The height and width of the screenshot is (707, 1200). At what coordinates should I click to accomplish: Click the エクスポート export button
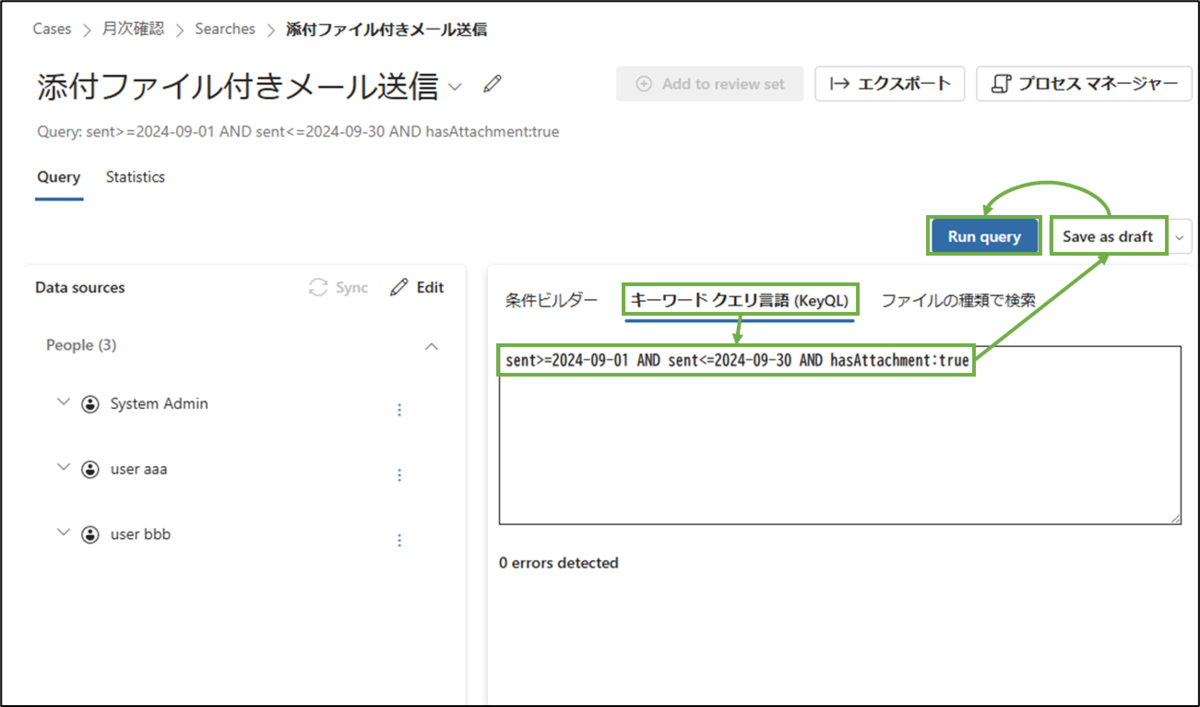pos(889,84)
